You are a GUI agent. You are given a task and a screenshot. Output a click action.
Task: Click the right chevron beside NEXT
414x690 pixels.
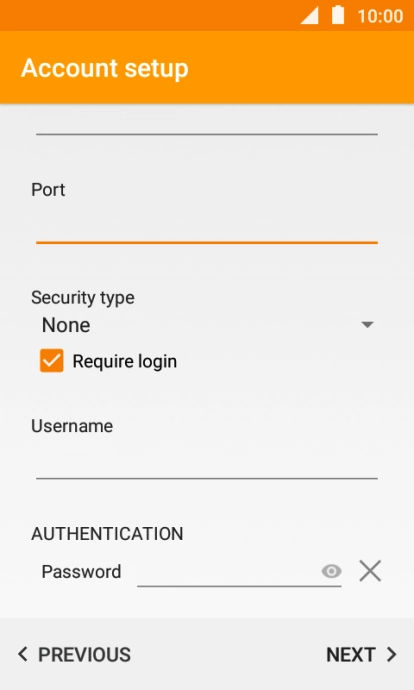[392, 654]
